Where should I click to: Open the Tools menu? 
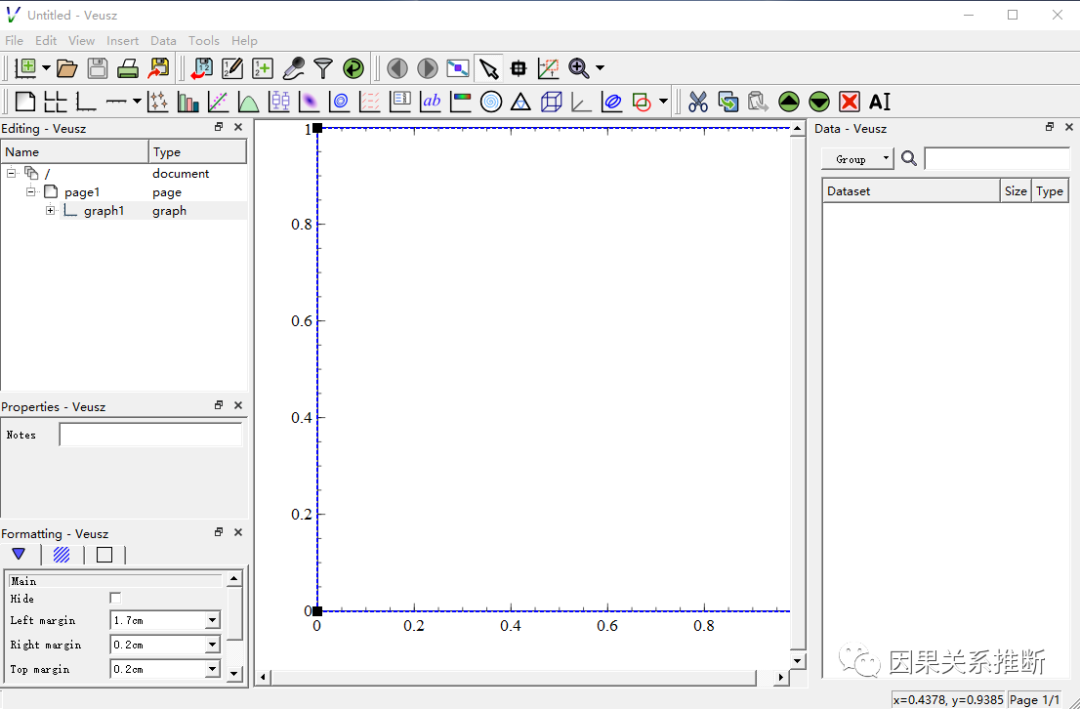(x=204, y=41)
